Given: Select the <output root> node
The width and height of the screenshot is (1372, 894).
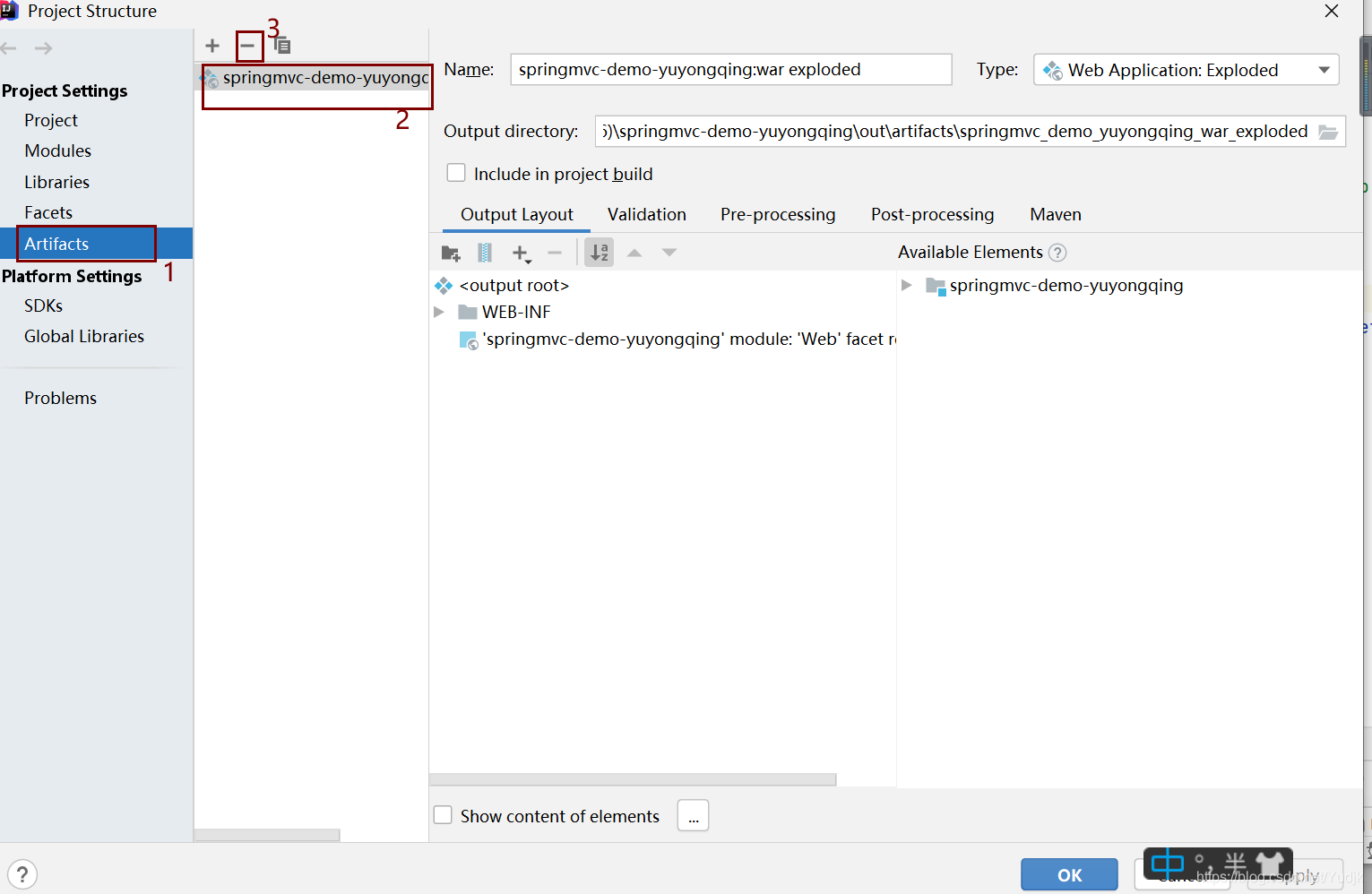Looking at the screenshot, I should pos(513,285).
